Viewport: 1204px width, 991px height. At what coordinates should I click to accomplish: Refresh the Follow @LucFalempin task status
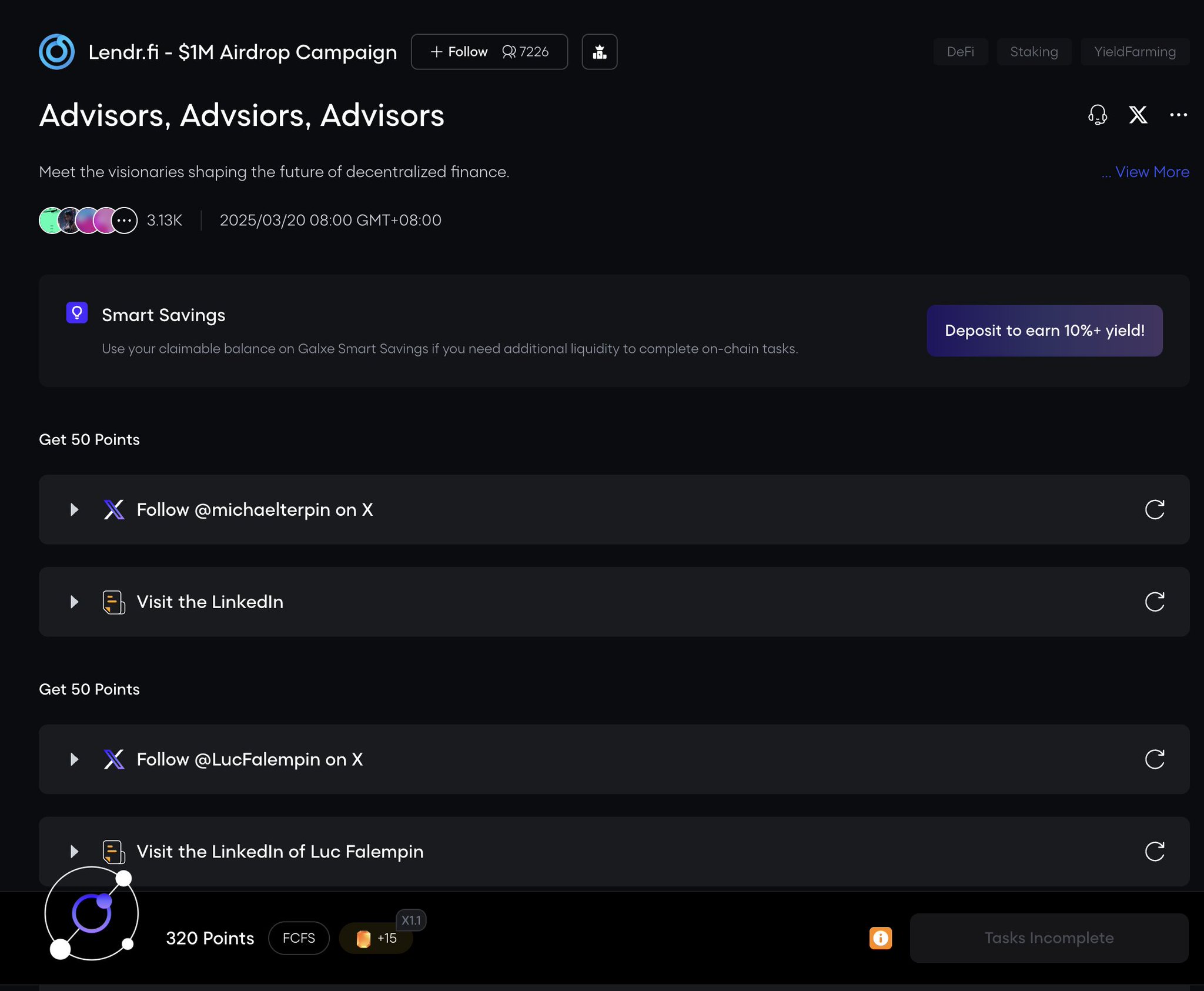click(1155, 759)
